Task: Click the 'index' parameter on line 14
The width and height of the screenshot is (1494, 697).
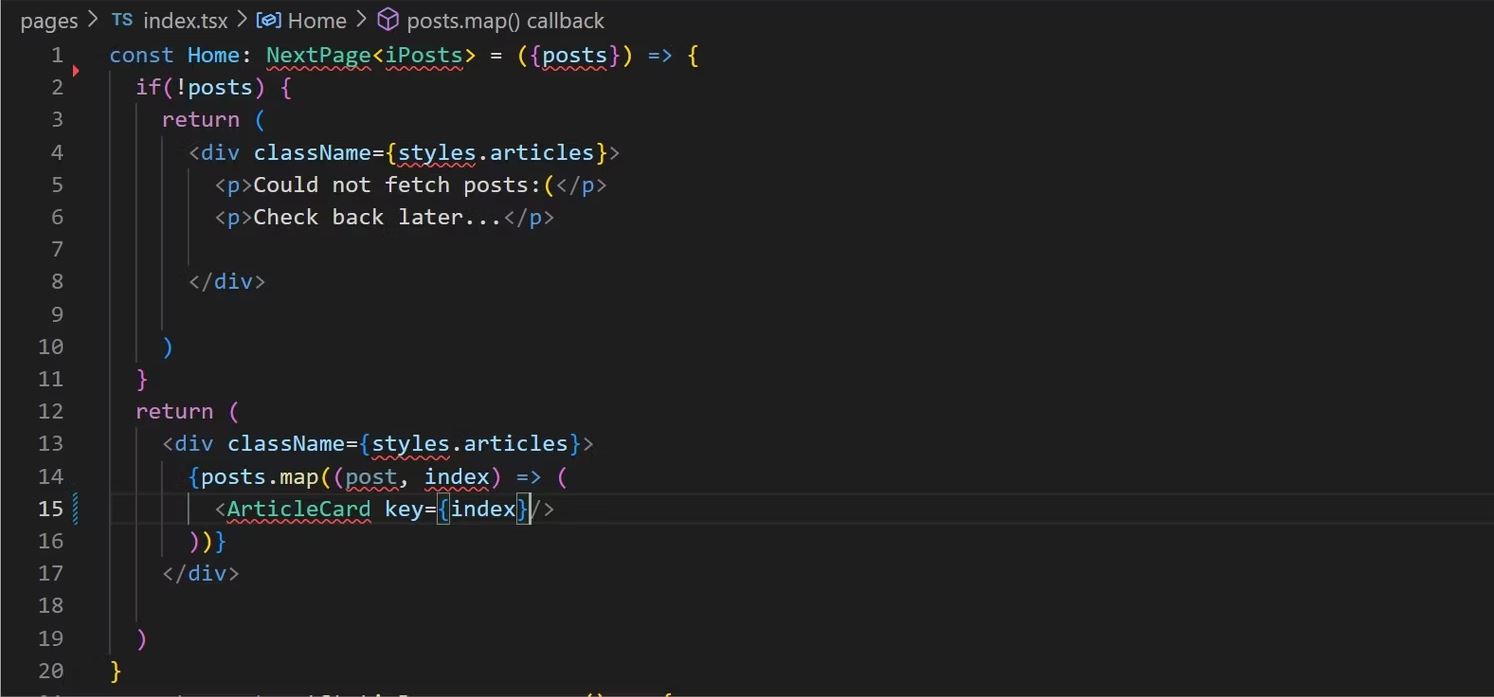Action: point(457,476)
